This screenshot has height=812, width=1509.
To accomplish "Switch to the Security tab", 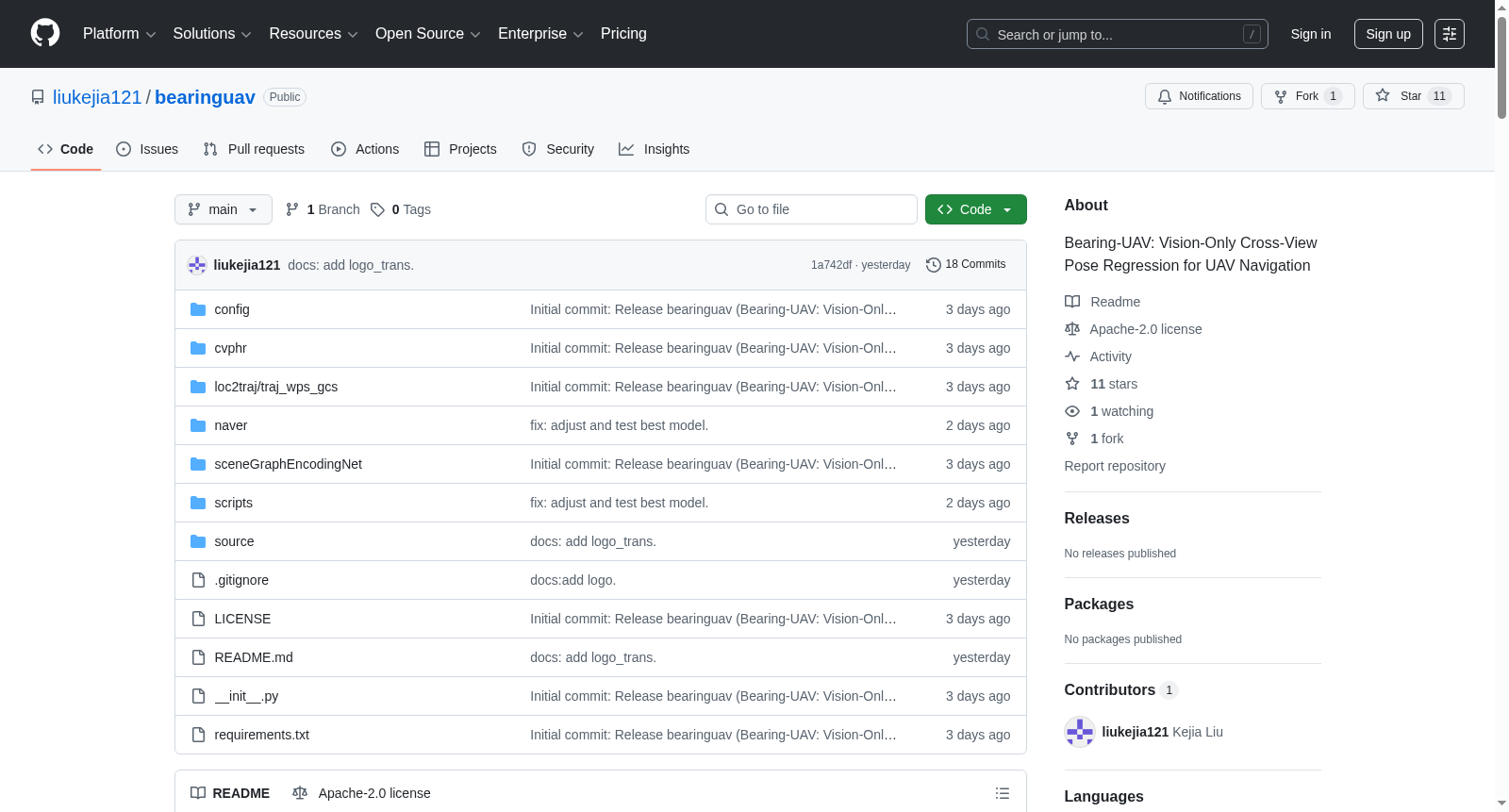I will coord(558,149).
